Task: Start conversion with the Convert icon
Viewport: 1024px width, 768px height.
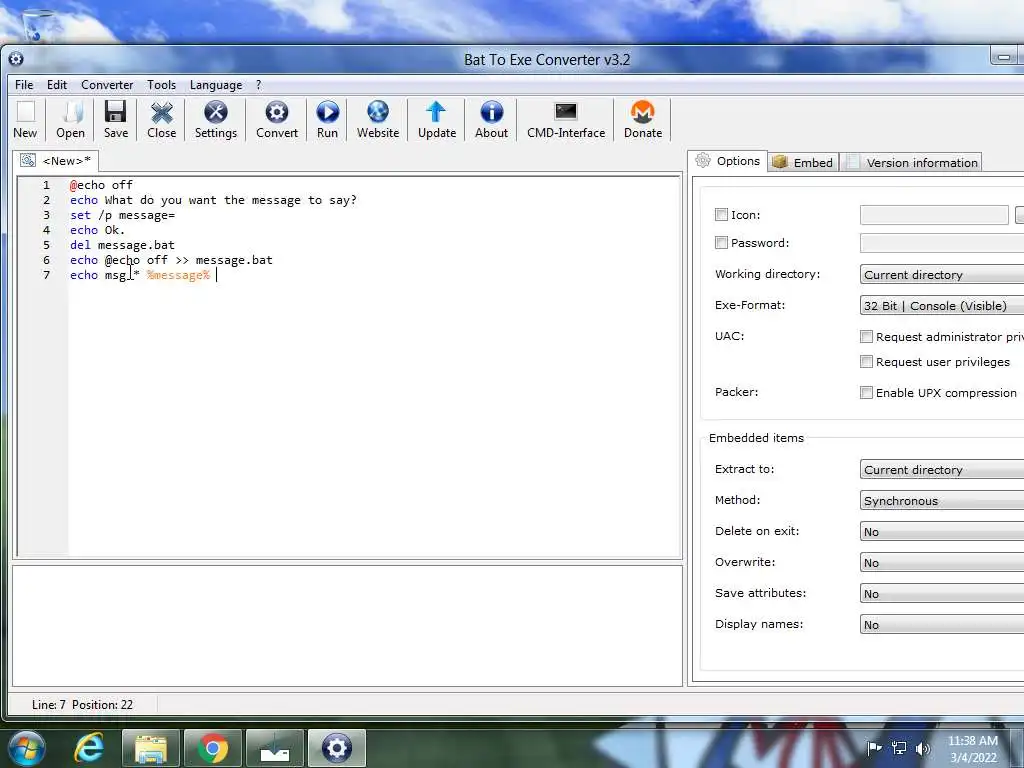Action: point(277,120)
